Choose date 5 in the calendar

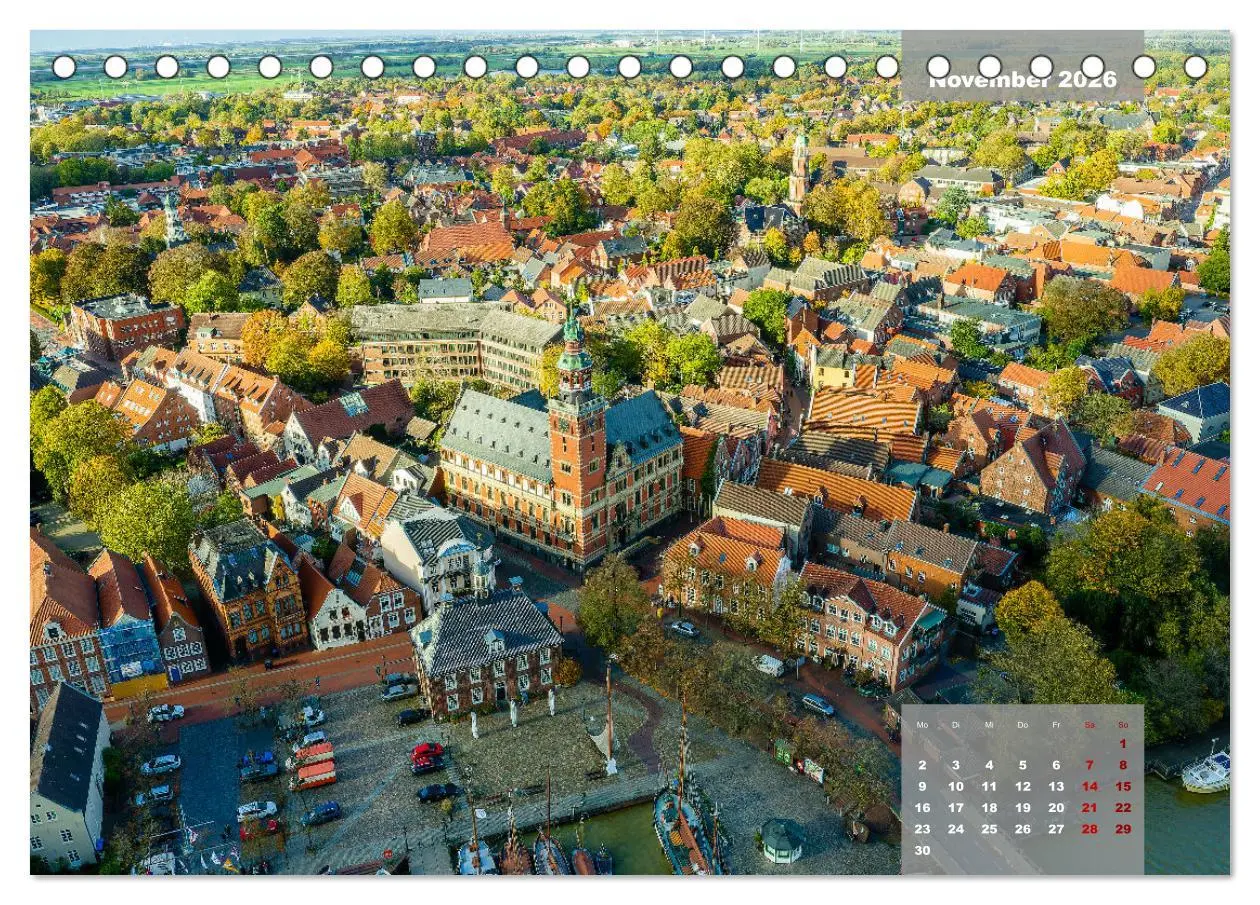[1022, 765]
